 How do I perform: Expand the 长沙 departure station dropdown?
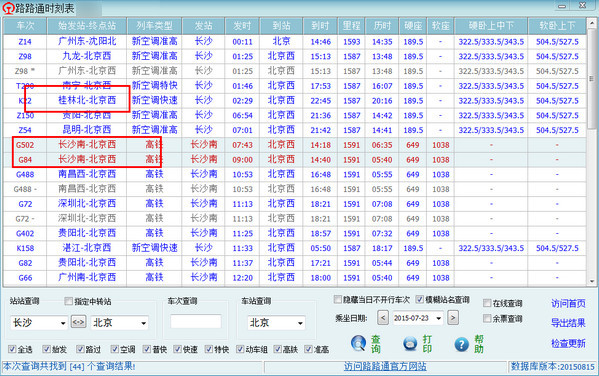pyautogui.click(x=63, y=323)
